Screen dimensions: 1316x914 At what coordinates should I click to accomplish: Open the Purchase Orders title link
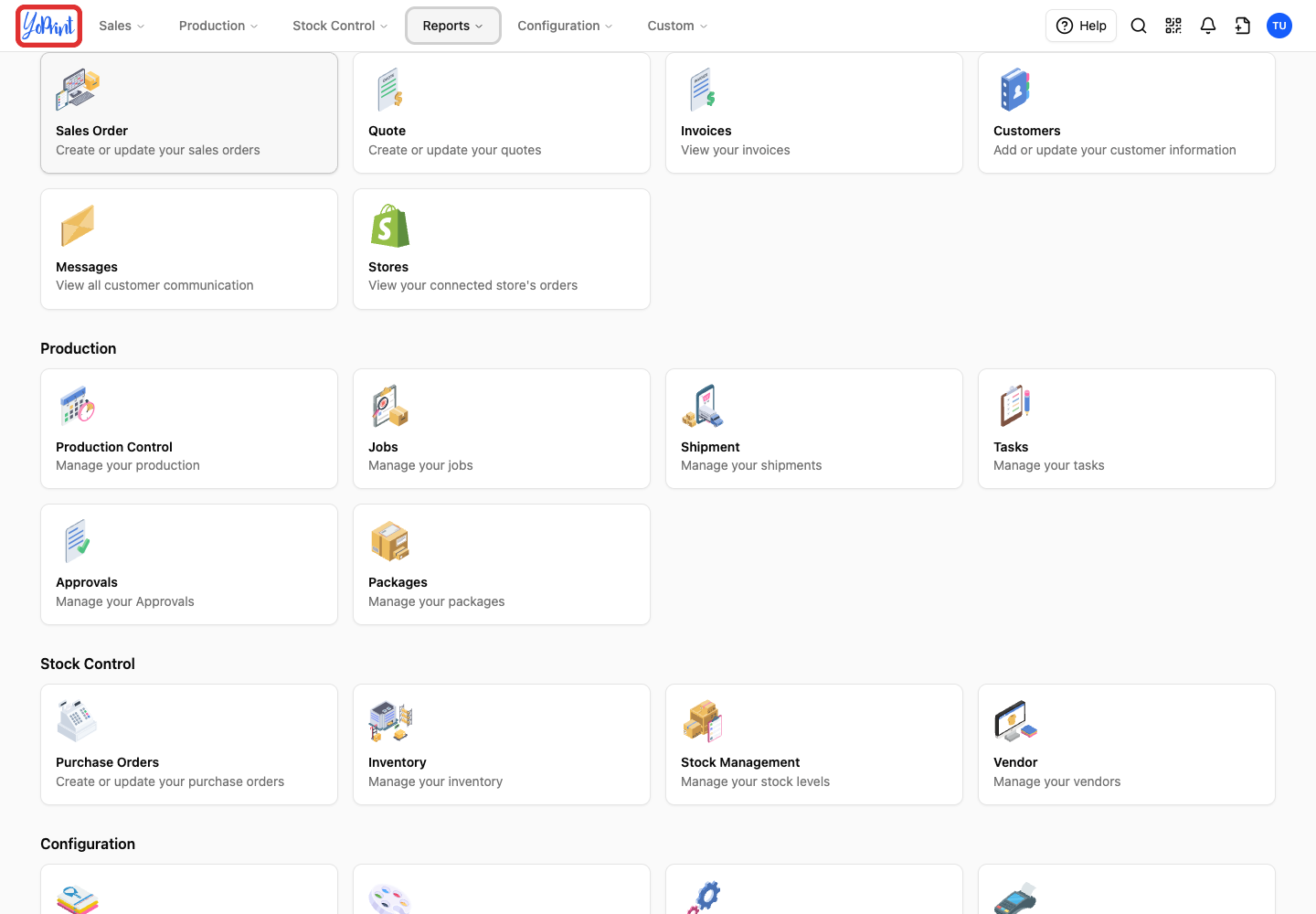[107, 762]
